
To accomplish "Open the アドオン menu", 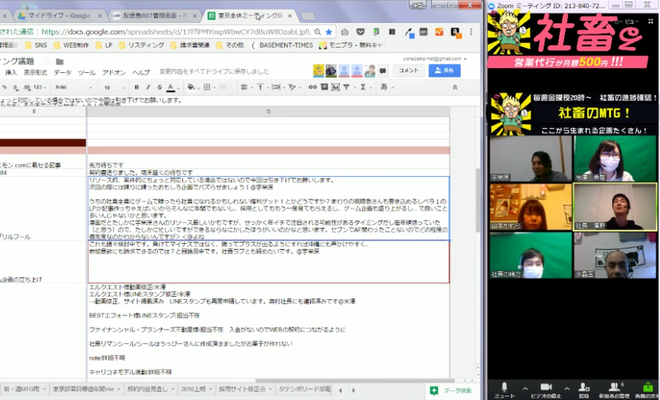I will (114, 73).
